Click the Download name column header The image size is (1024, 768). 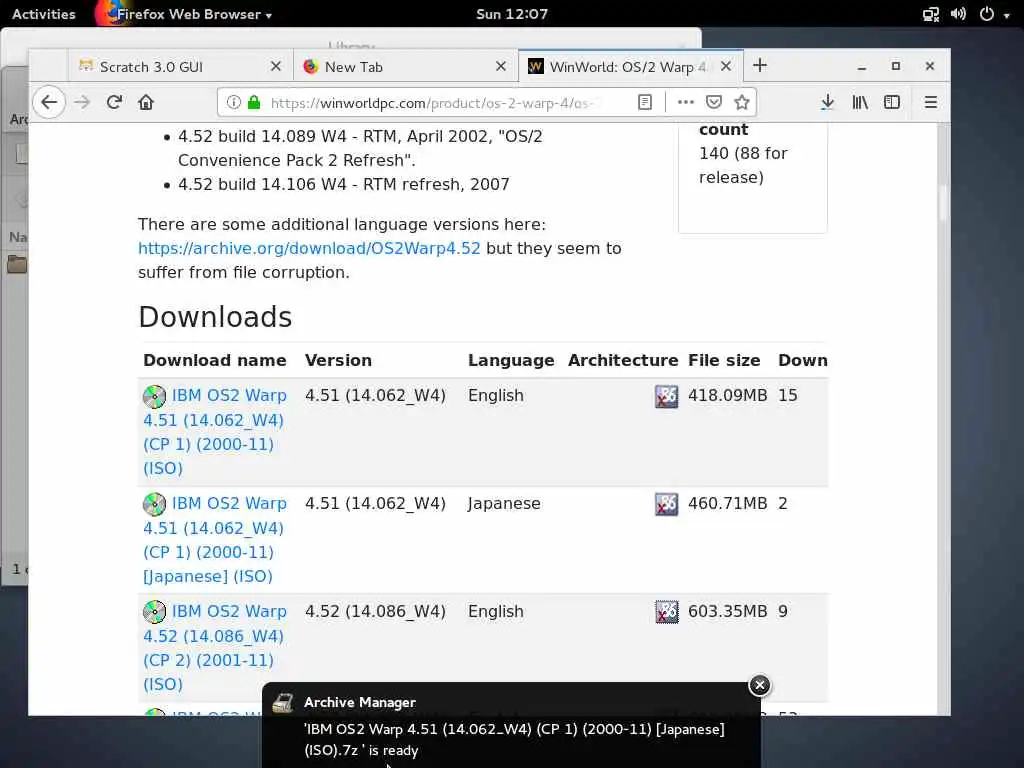[215, 360]
